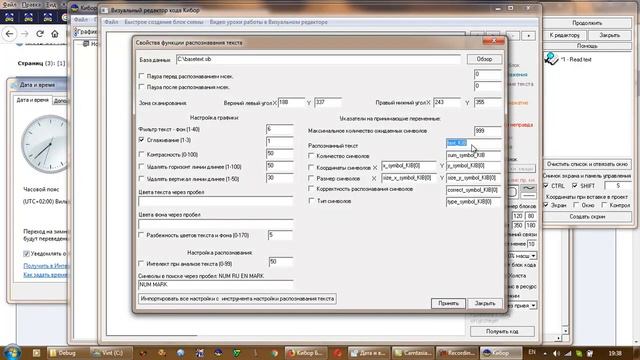Viewport: 640px width, 360px height.
Task: Enable the Разбежность цветов checkbox
Action: pyautogui.click(x=141, y=235)
